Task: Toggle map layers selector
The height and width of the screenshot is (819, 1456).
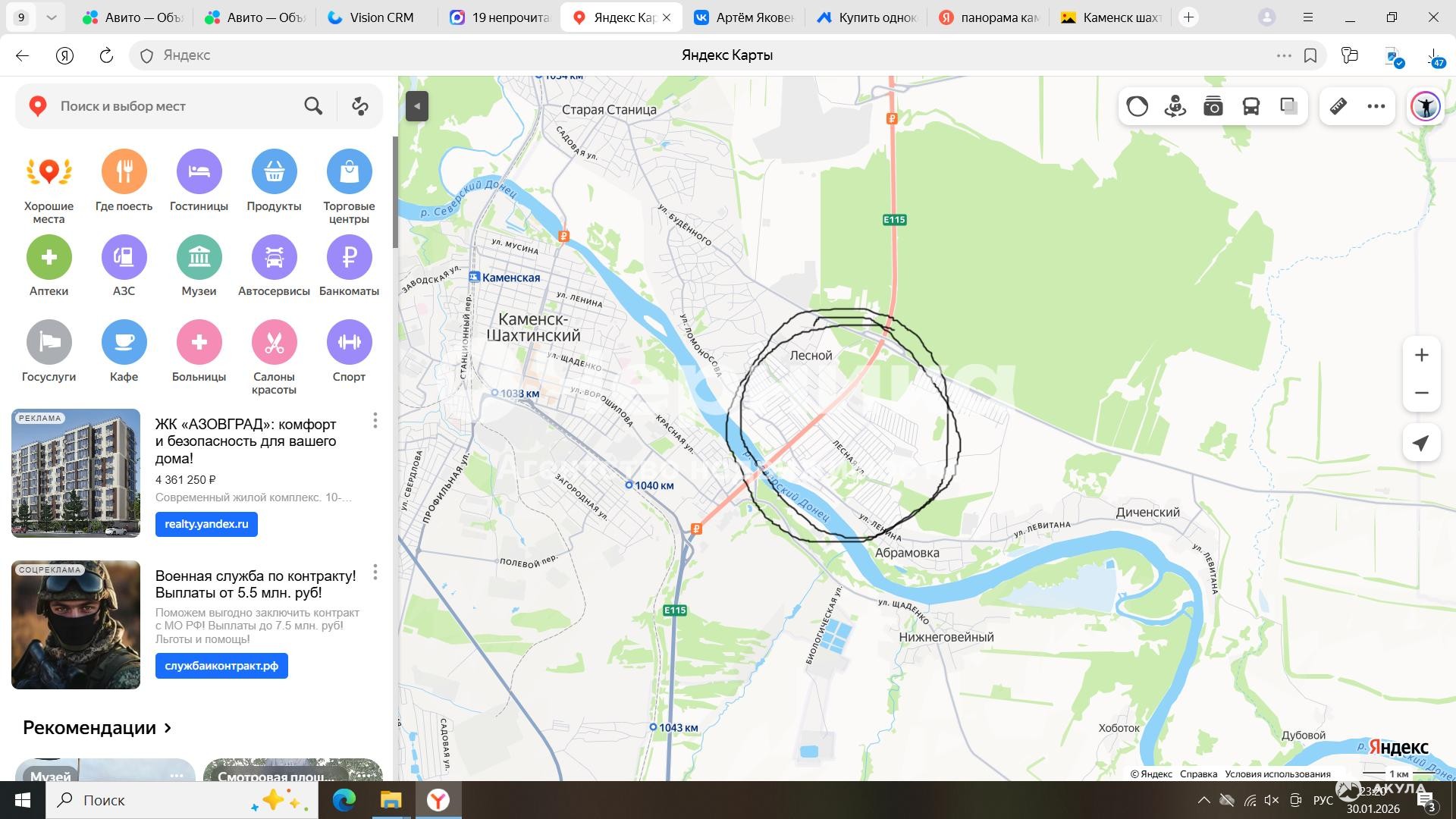Action: click(x=1288, y=106)
